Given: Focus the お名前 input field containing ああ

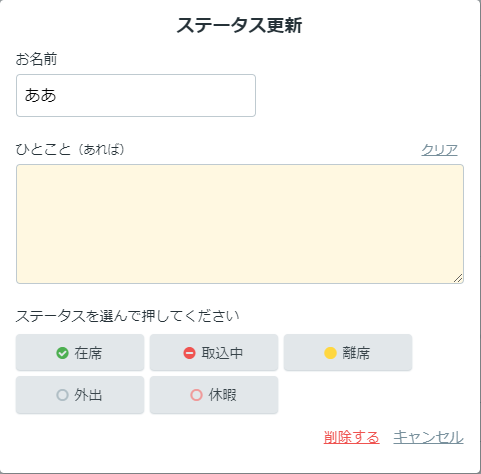Looking at the screenshot, I should 136,96.
